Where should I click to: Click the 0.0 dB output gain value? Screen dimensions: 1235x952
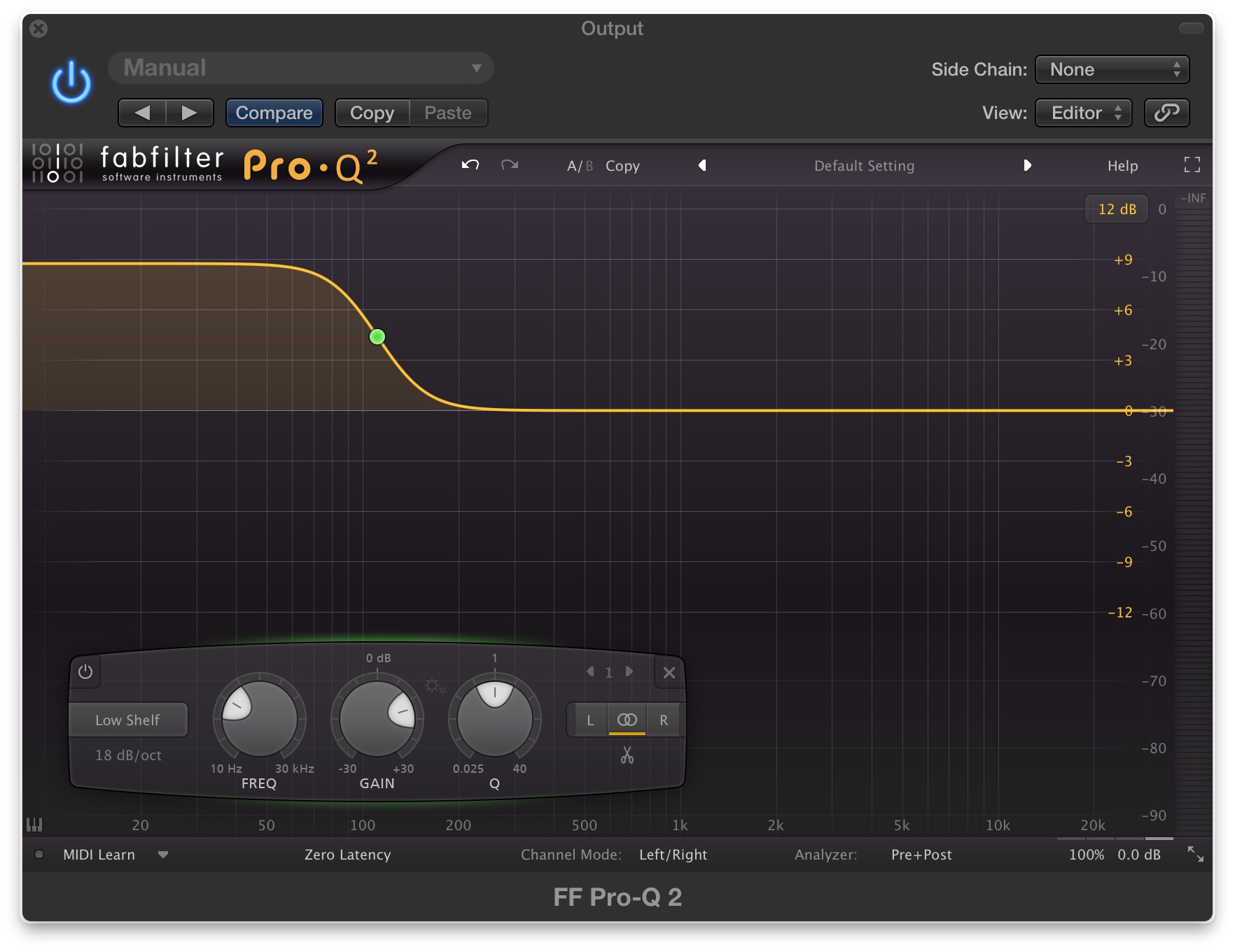click(x=1139, y=855)
